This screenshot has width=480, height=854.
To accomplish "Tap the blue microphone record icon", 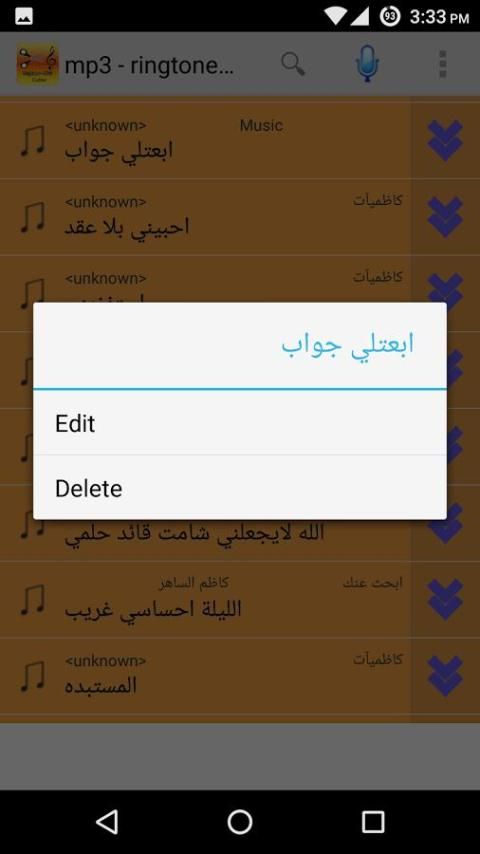I will coord(367,64).
